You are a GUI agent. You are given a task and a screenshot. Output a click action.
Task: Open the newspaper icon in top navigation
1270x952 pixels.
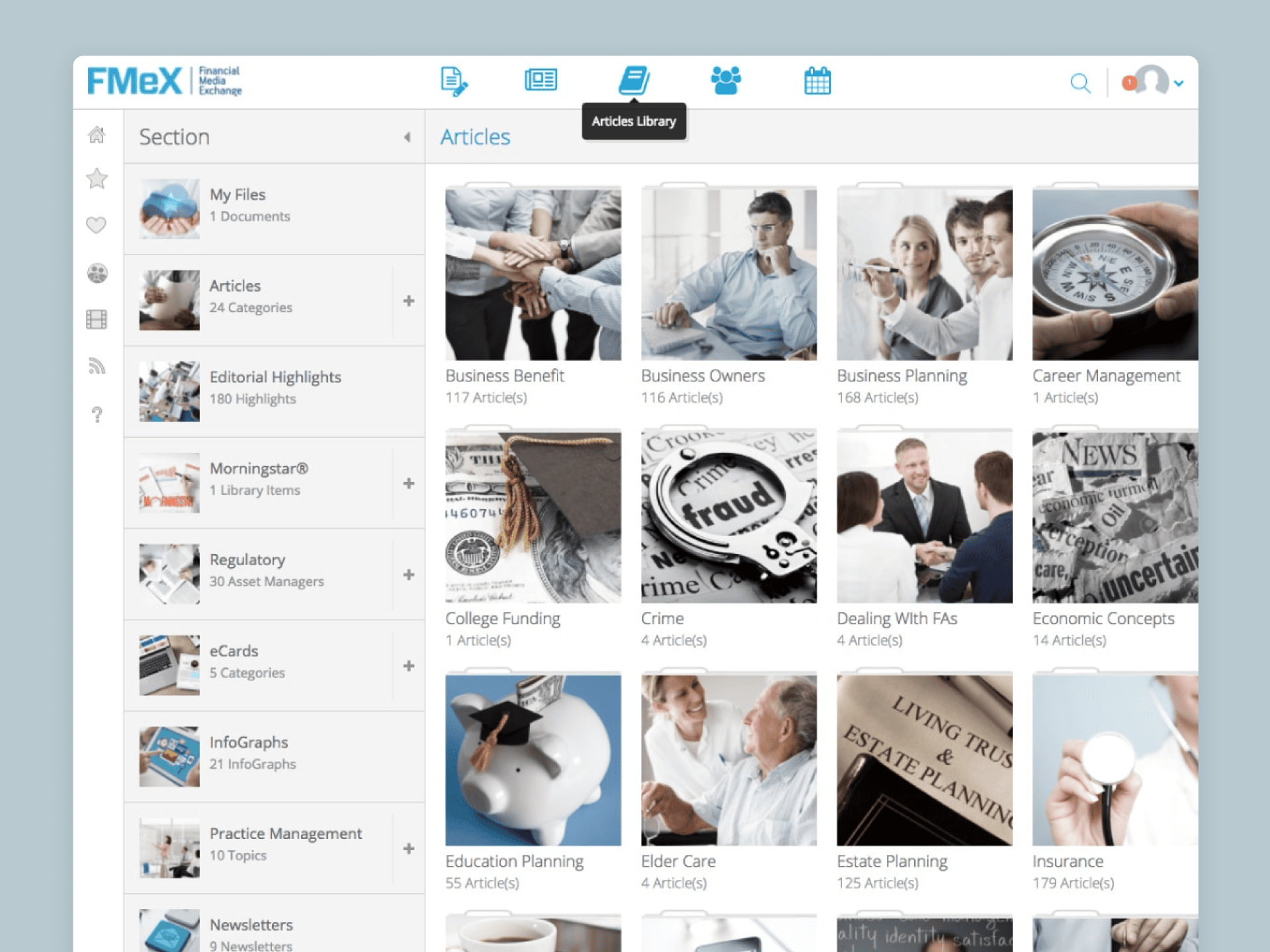[540, 80]
